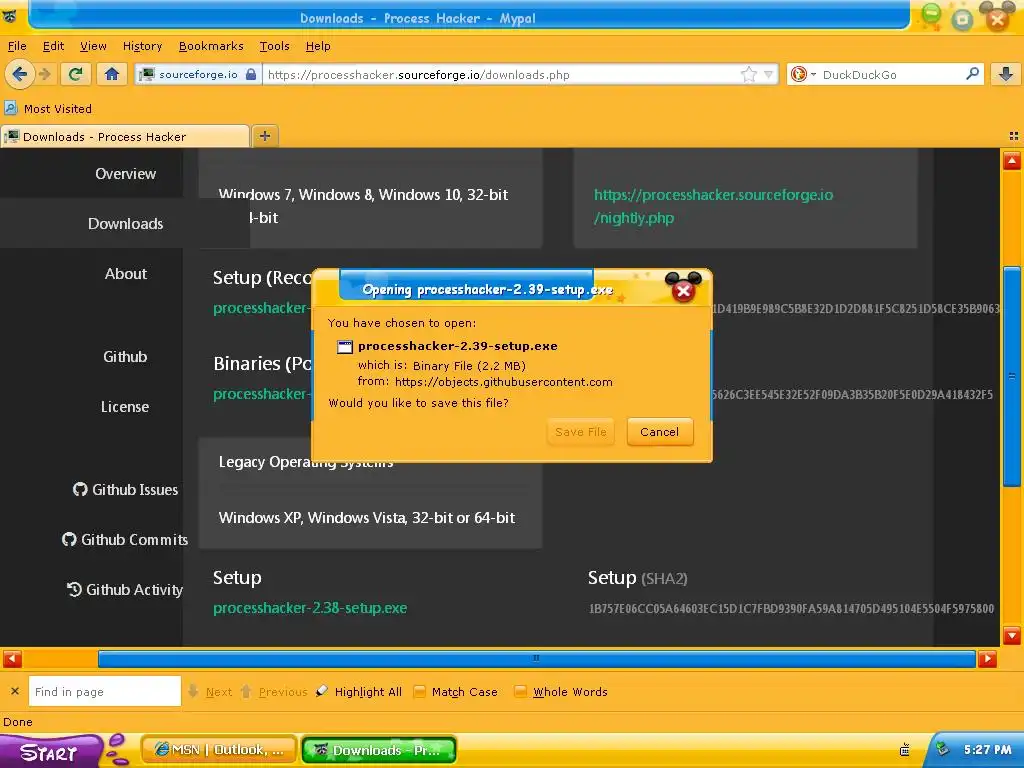This screenshot has height=768, width=1024.
Task: Toggle Highlight All in find bar
Action: 359,692
